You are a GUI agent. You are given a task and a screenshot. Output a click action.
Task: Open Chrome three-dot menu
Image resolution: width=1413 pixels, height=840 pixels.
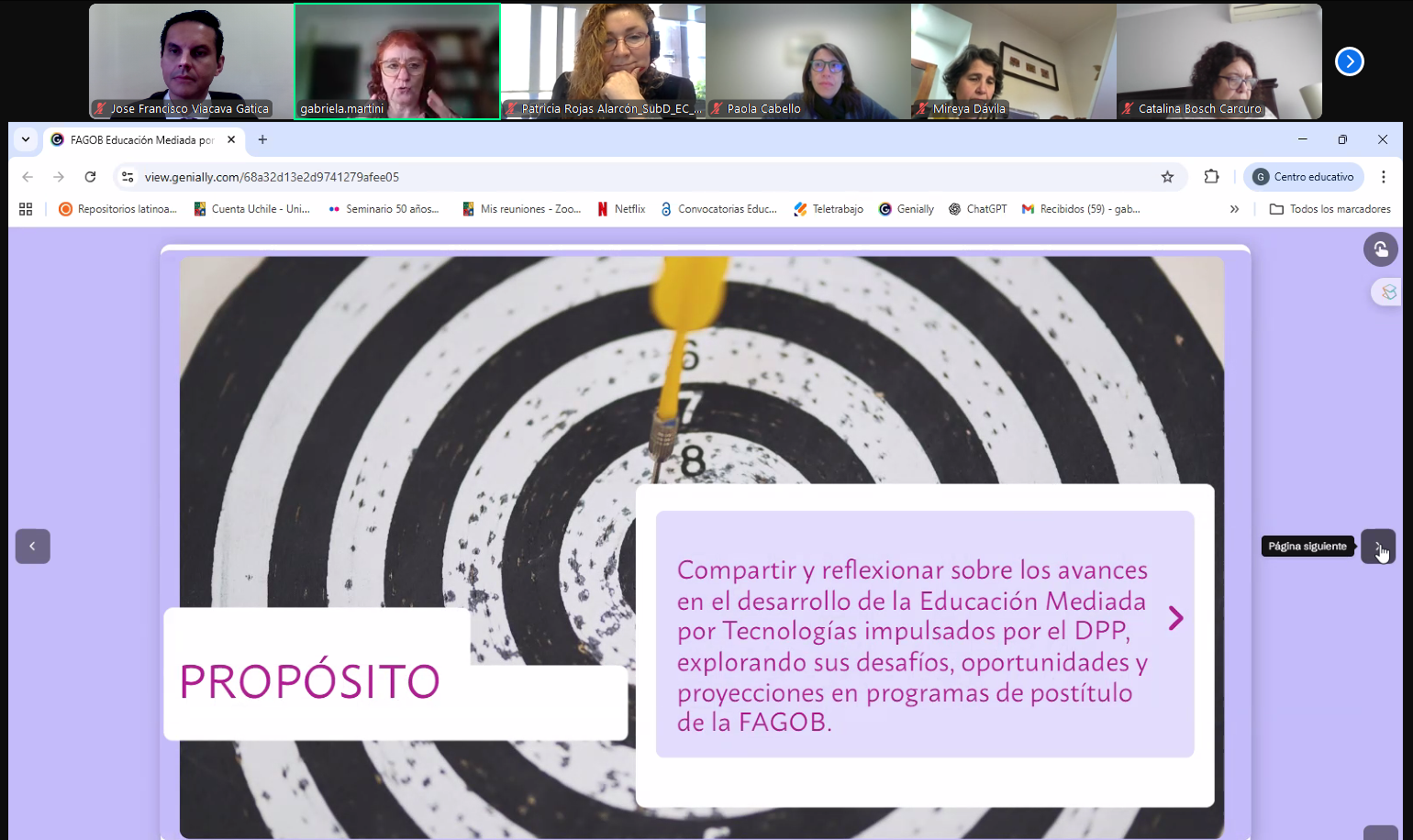1384,177
